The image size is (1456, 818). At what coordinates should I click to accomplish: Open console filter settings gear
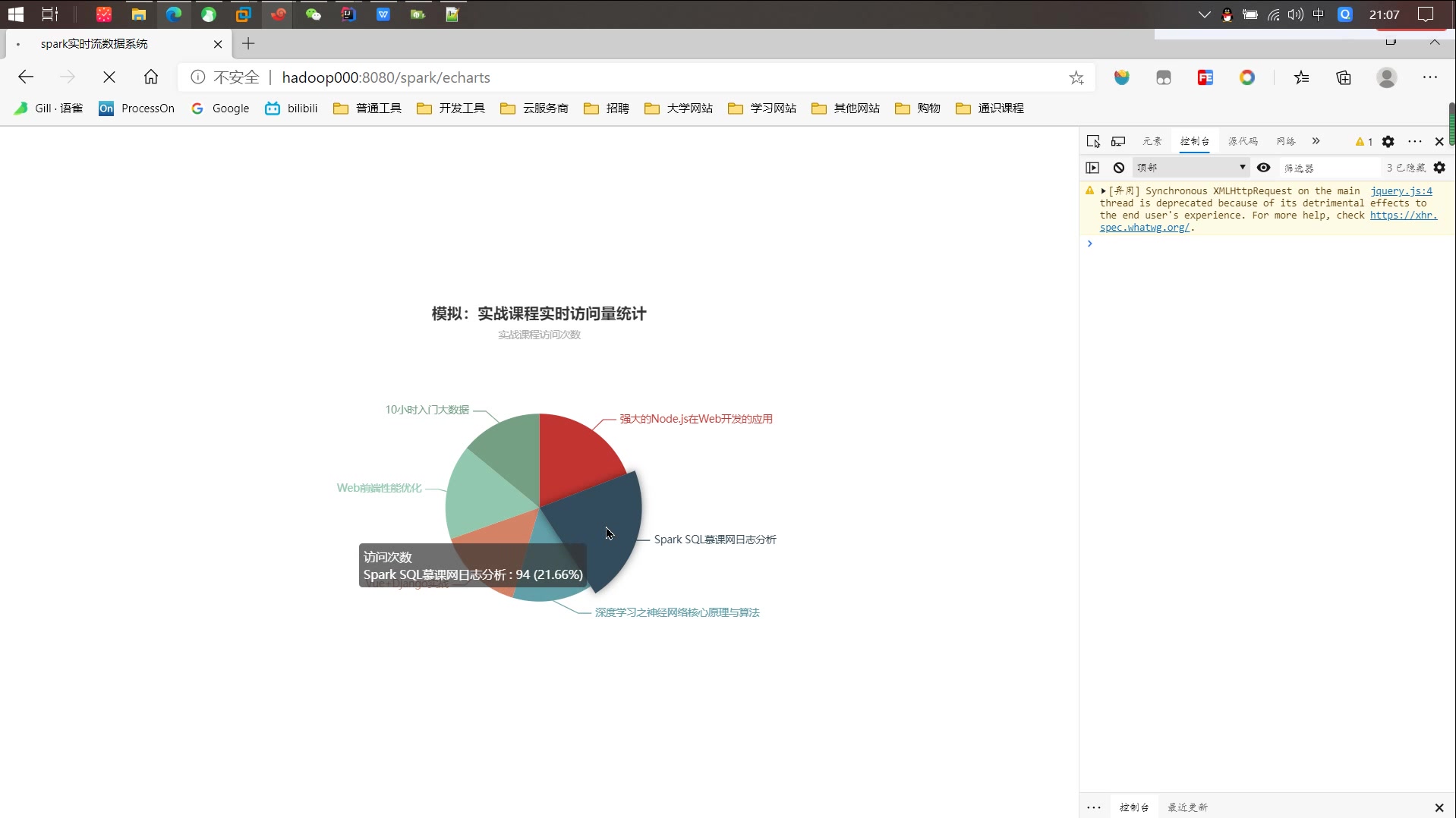coord(1439,168)
